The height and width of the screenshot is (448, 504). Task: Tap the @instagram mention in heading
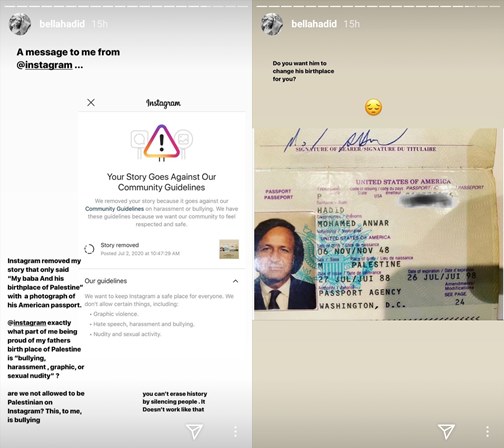[x=44, y=65]
